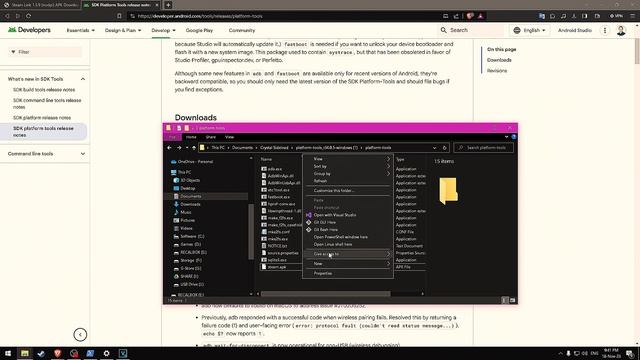Choose Properties in the context menu
Viewport: 640px width, 360px height.
pos(348,273)
